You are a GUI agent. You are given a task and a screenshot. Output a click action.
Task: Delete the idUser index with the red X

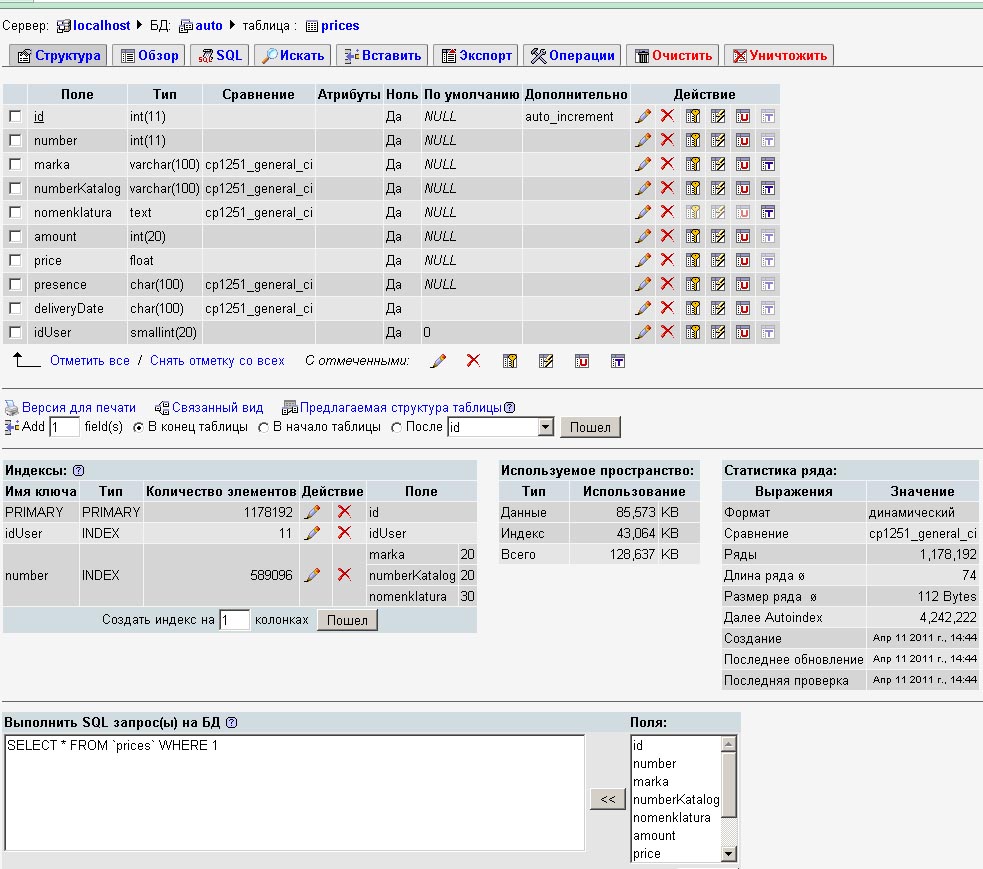point(344,533)
